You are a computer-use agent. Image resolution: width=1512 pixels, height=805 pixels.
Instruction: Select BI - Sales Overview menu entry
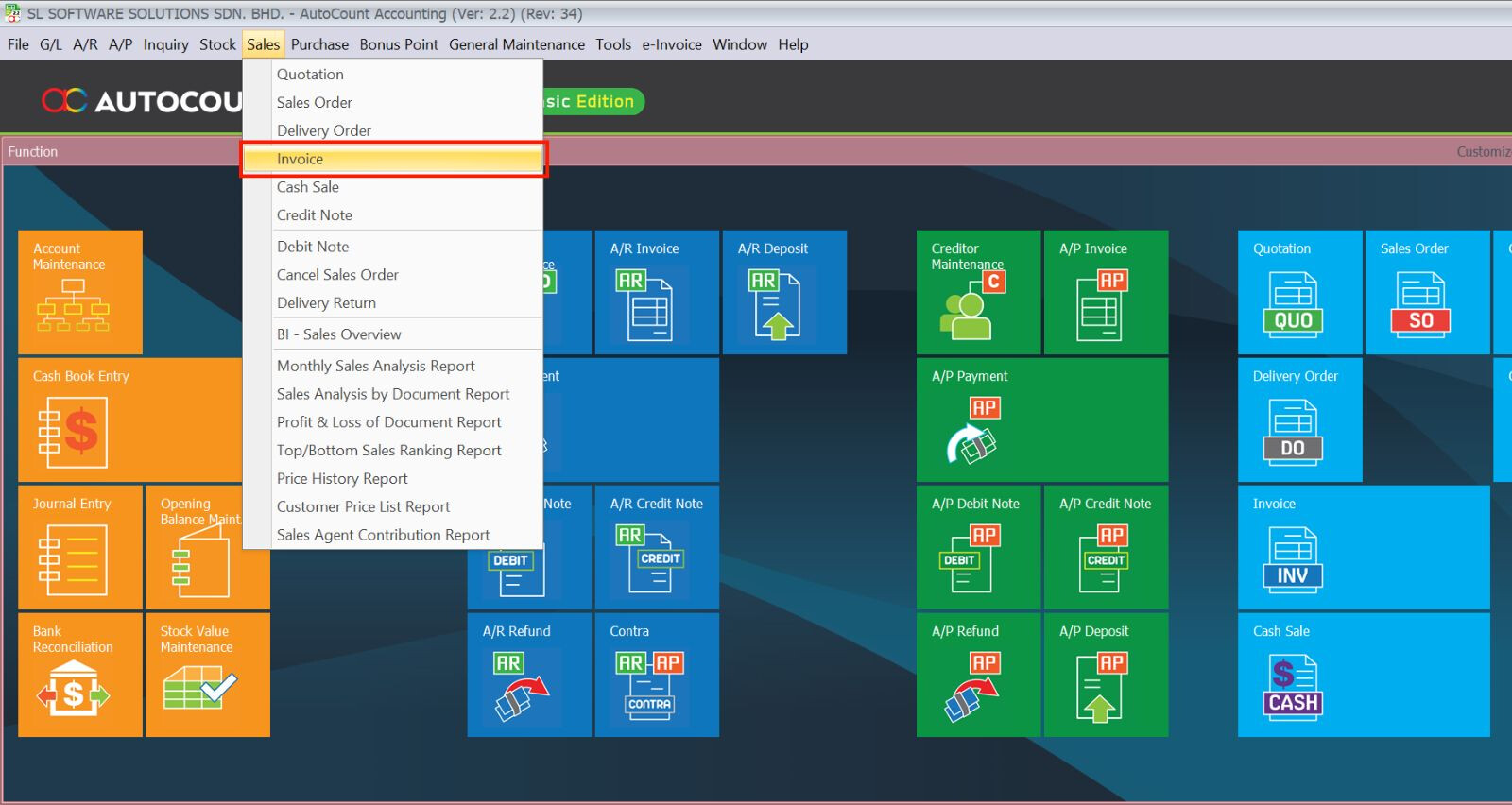coord(338,334)
